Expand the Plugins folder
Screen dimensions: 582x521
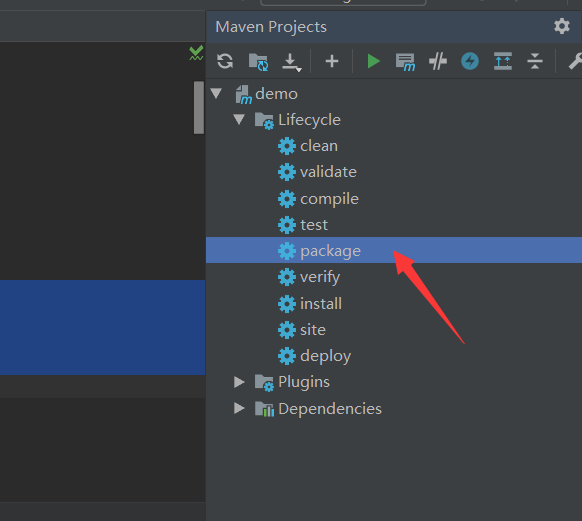(239, 382)
